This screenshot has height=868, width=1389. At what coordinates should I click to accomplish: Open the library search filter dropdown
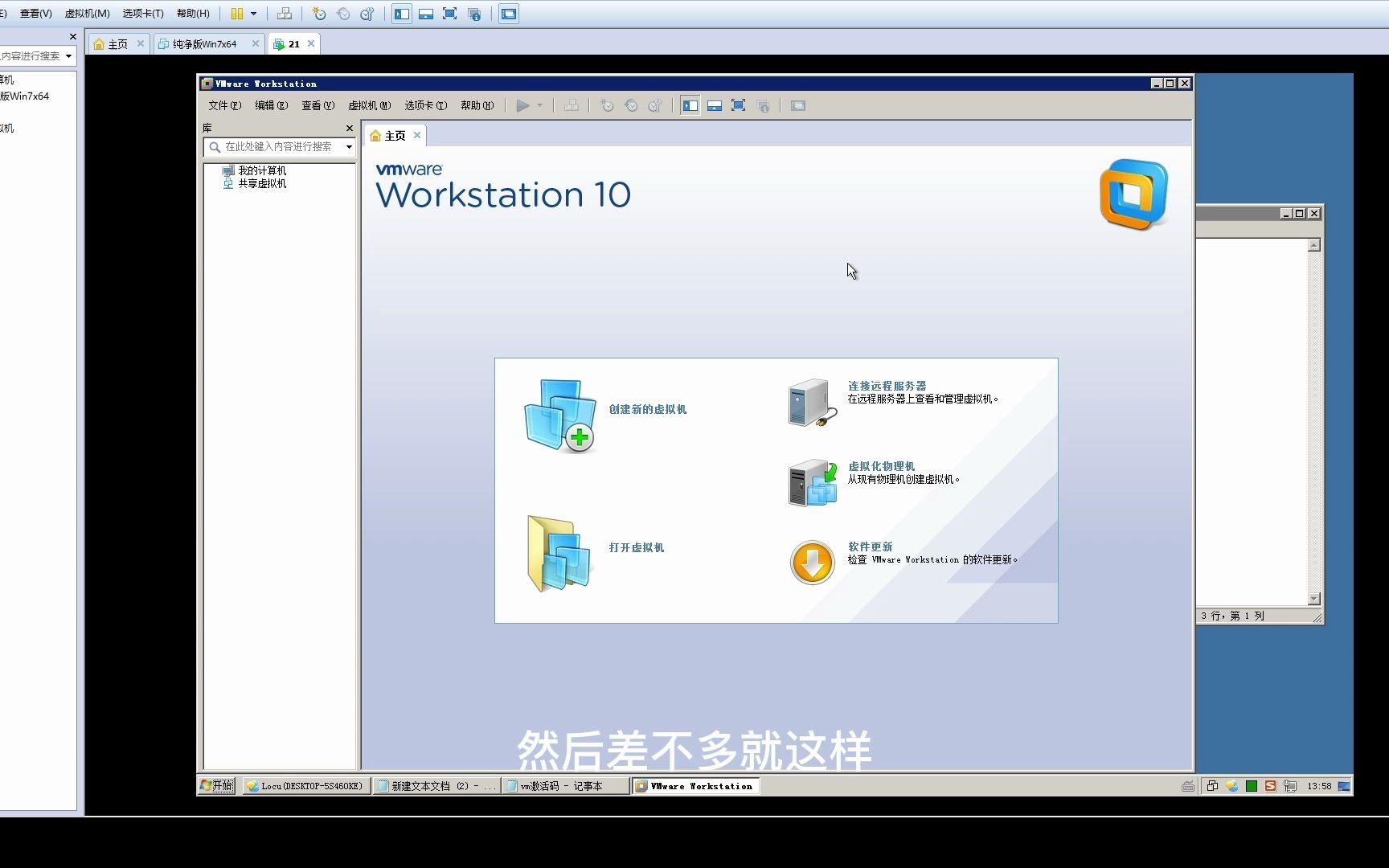click(349, 147)
